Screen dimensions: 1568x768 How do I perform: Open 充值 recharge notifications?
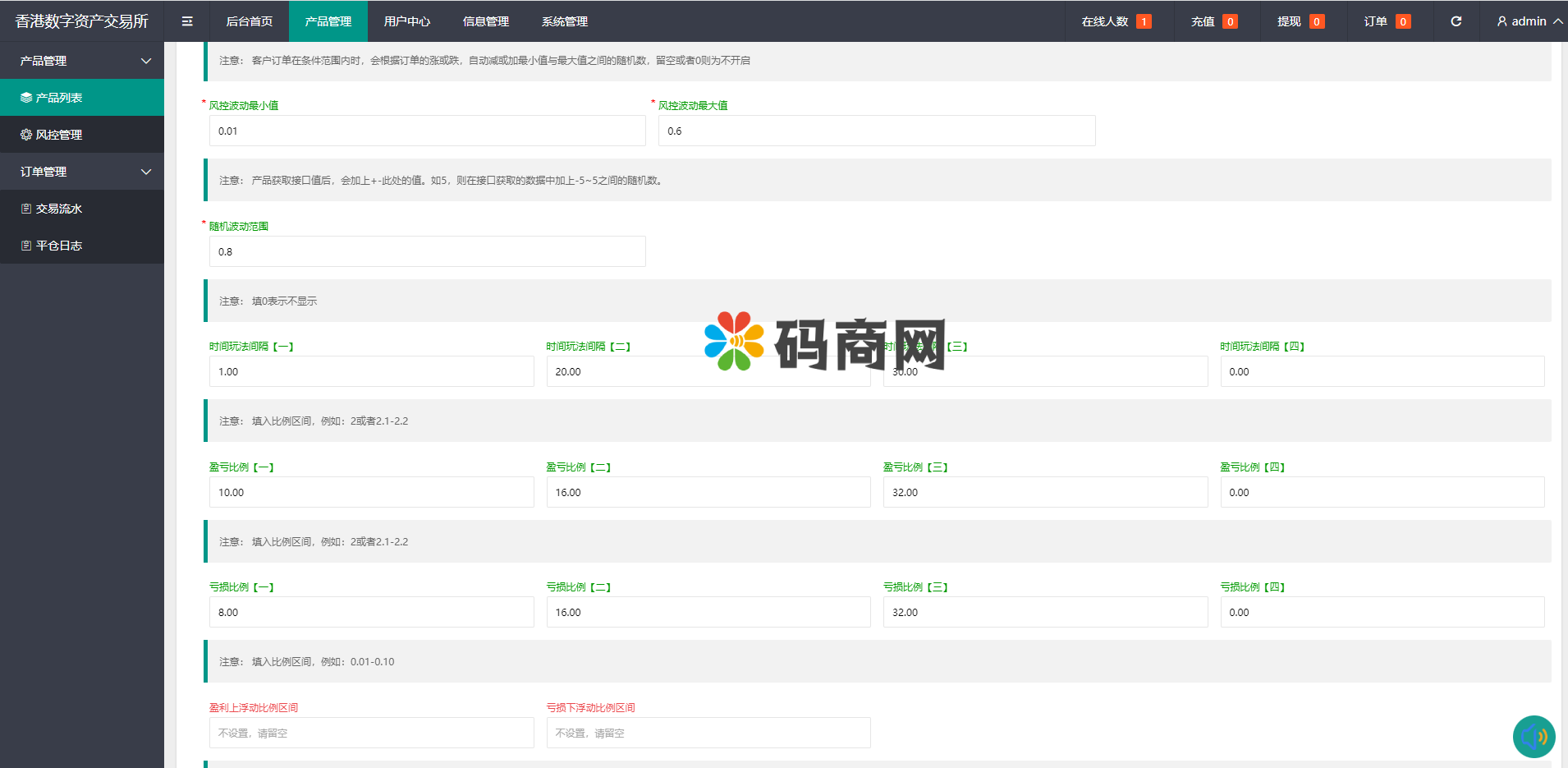[1213, 21]
